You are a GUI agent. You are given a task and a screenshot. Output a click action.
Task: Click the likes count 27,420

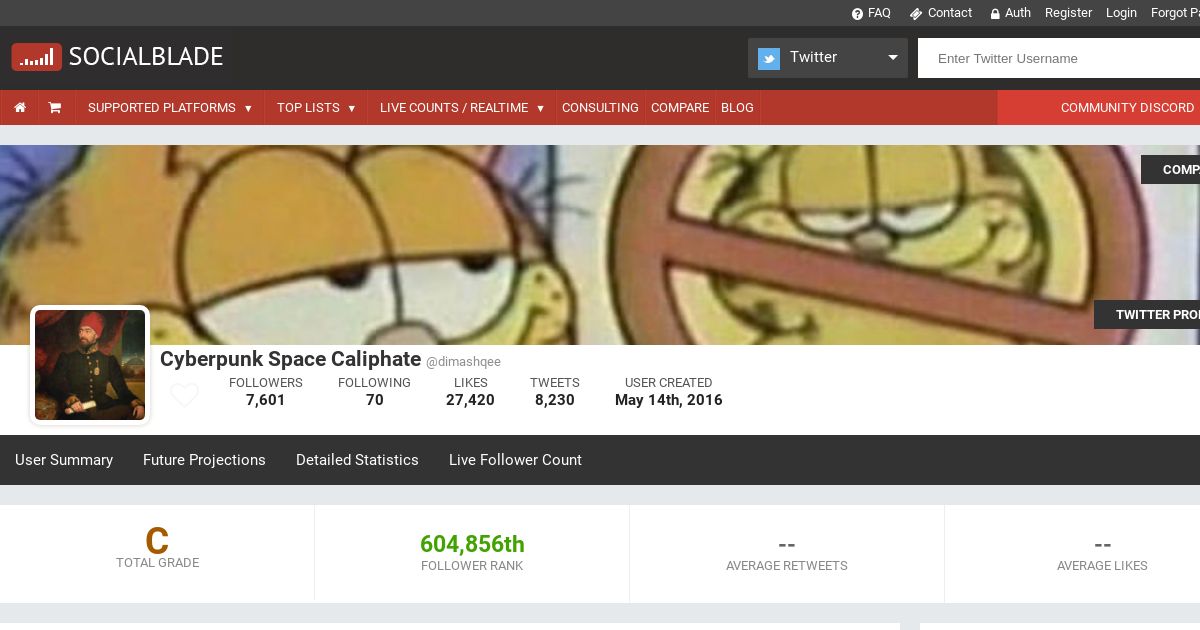470,400
